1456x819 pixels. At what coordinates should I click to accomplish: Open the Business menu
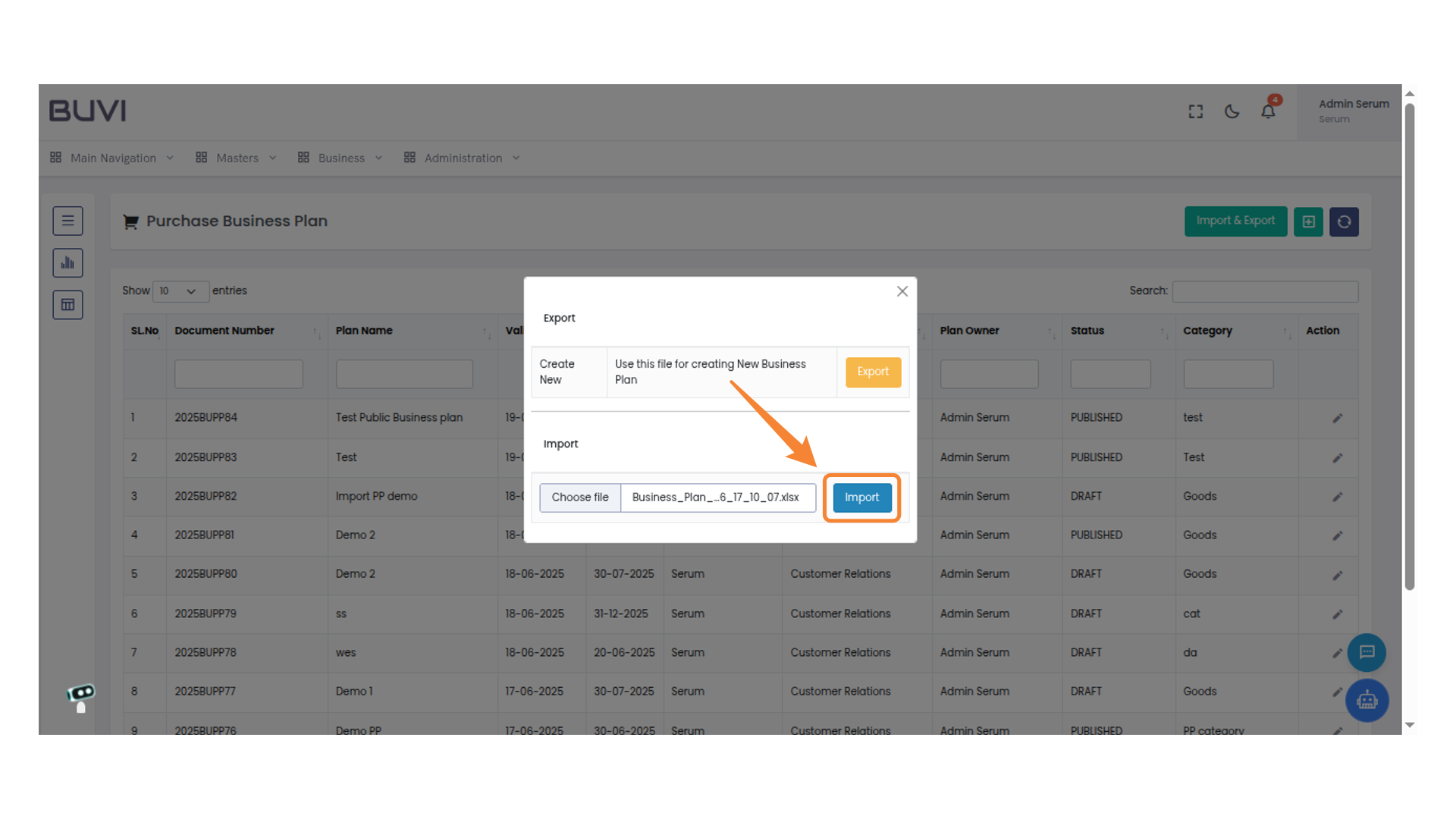pos(340,158)
